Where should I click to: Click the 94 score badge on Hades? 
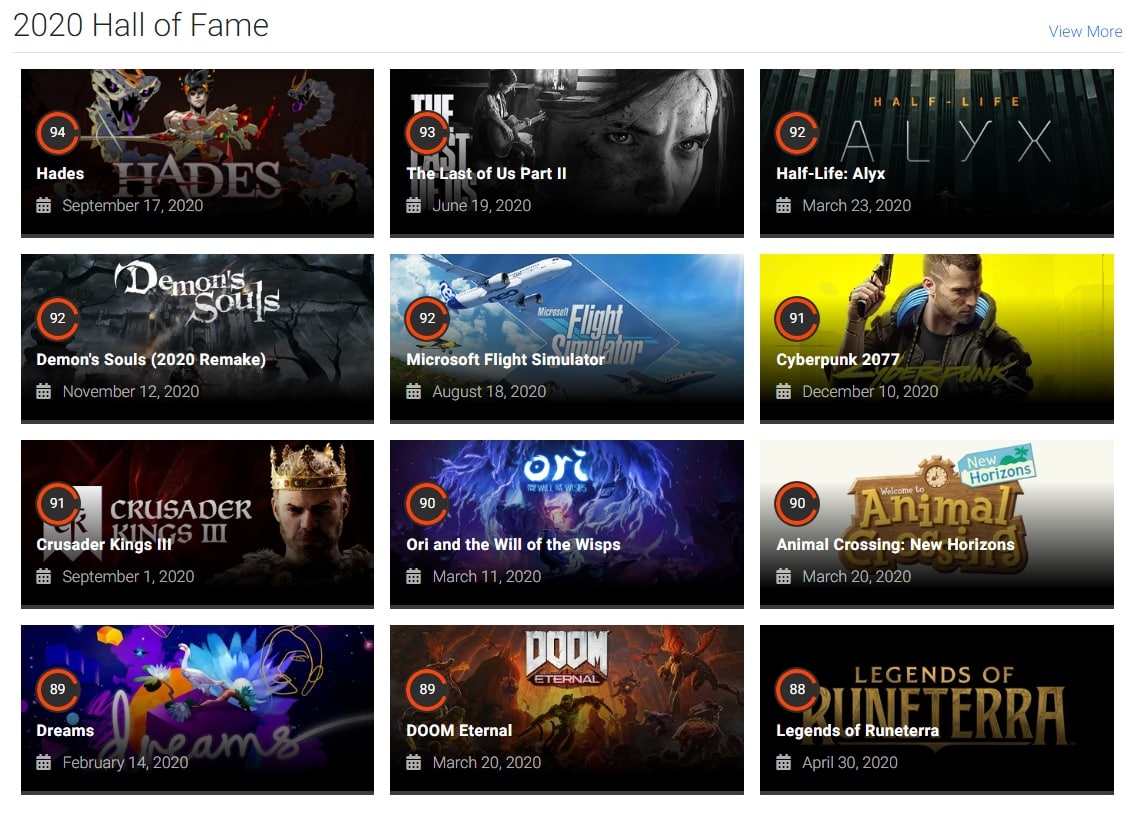tap(57, 132)
